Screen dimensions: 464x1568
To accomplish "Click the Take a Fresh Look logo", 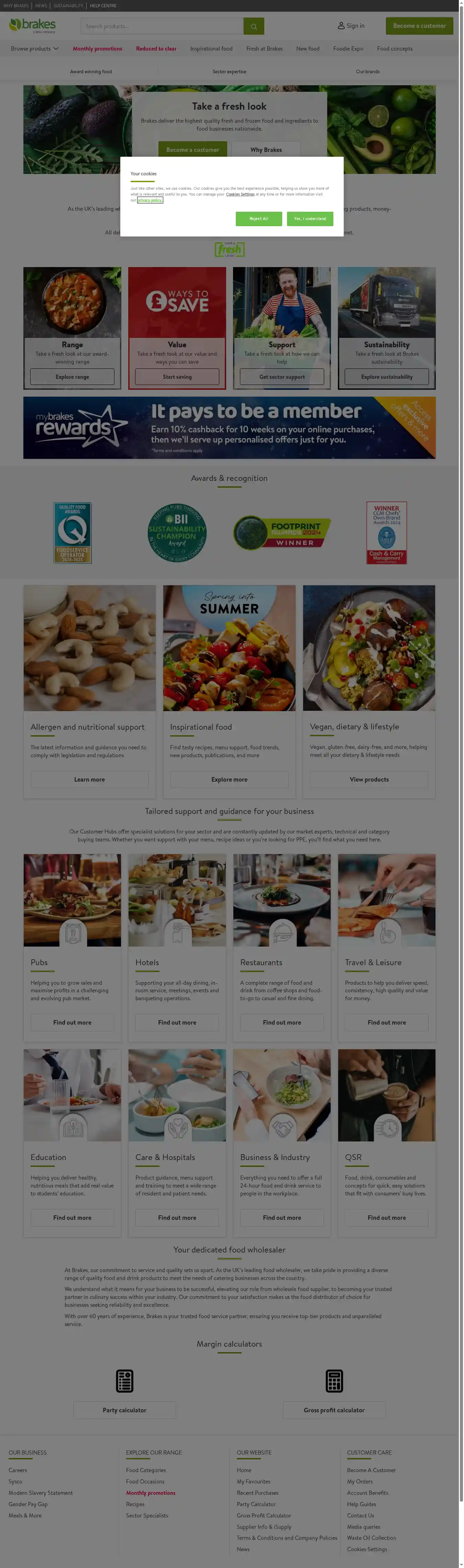I will (x=229, y=249).
